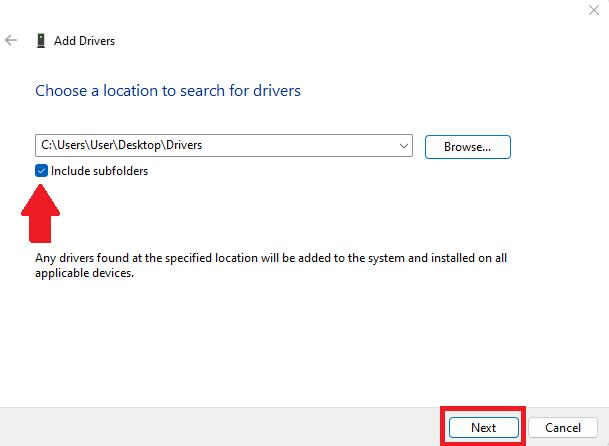
Task: Click the Add Drivers device icon
Action: tap(41, 40)
